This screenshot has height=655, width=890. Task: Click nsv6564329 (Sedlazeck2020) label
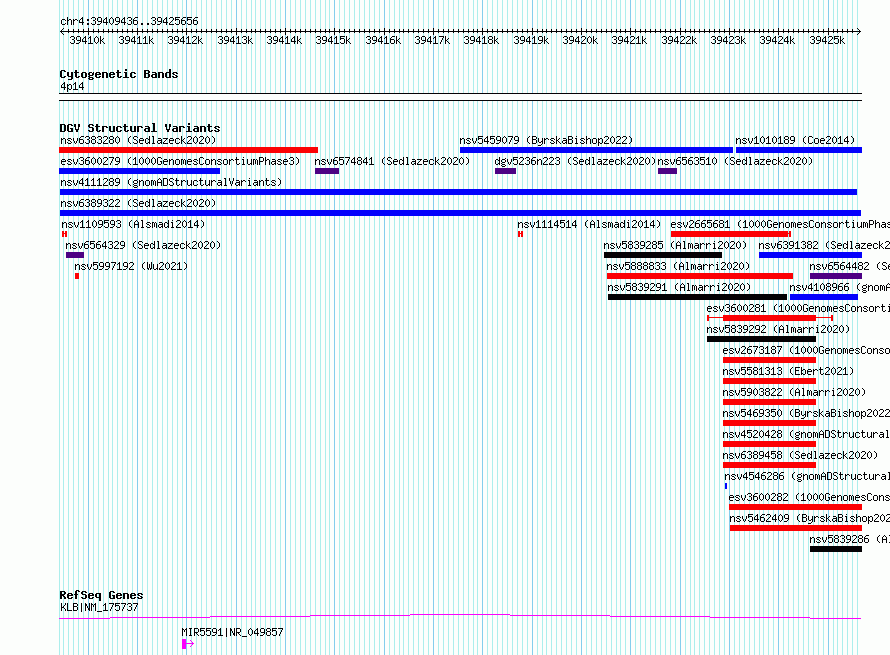pyautogui.click(x=143, y=245)
